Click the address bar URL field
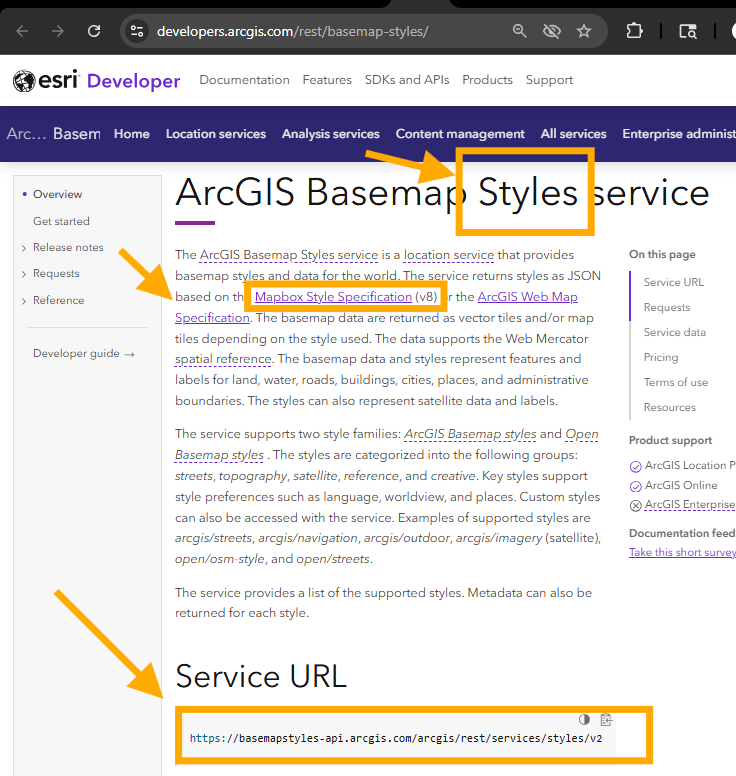The height and width of the screenshot is (776, 736). click(x=292, y=32)
